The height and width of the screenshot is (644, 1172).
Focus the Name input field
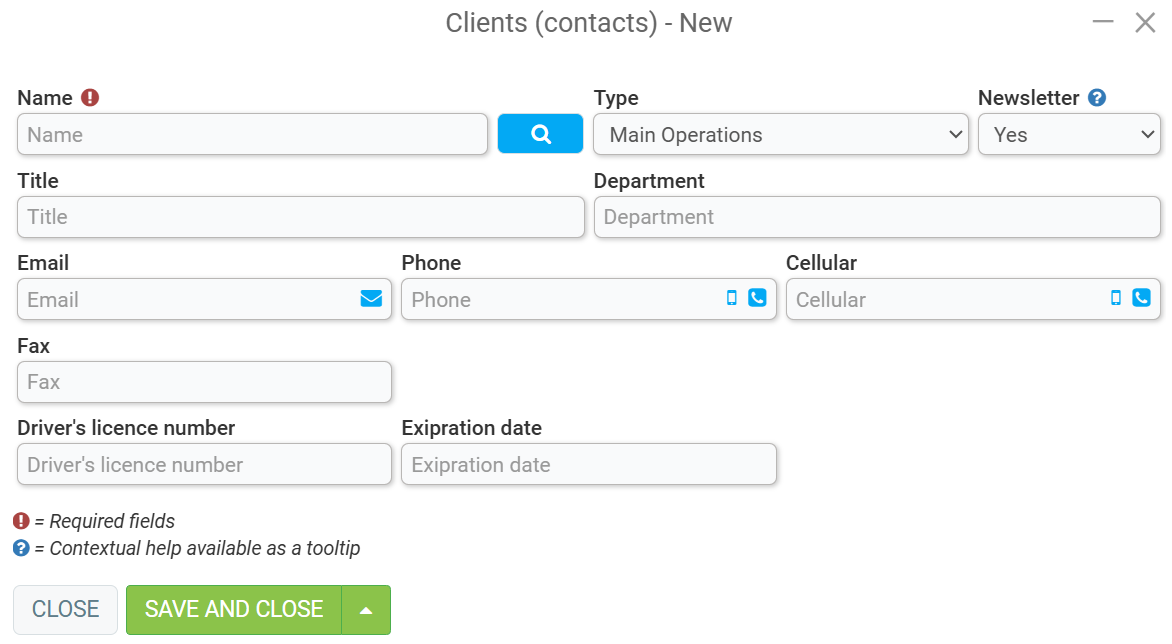click(253, 134)
